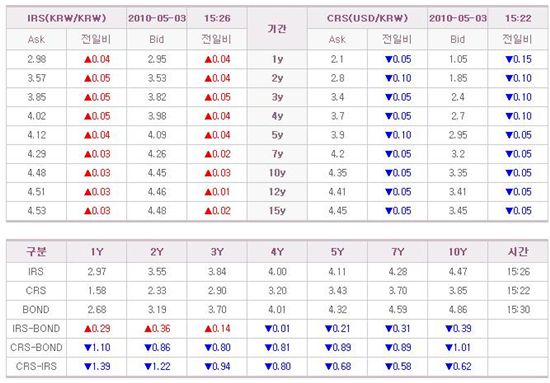This screenshot has width=550, height=383.
Task: Click the 구분 header in lower table
Action: [x=36, y=251]
